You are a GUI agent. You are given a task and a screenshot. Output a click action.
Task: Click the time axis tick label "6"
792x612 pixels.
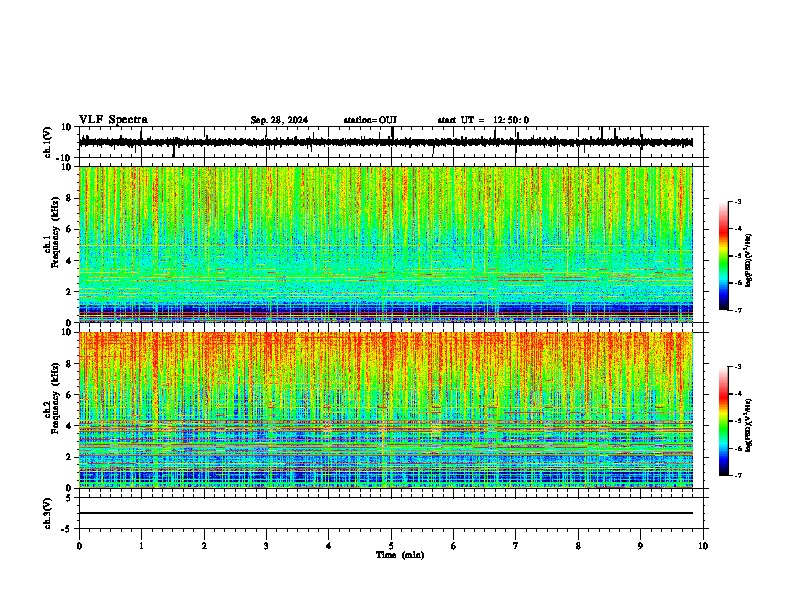[x=454, y=546]
